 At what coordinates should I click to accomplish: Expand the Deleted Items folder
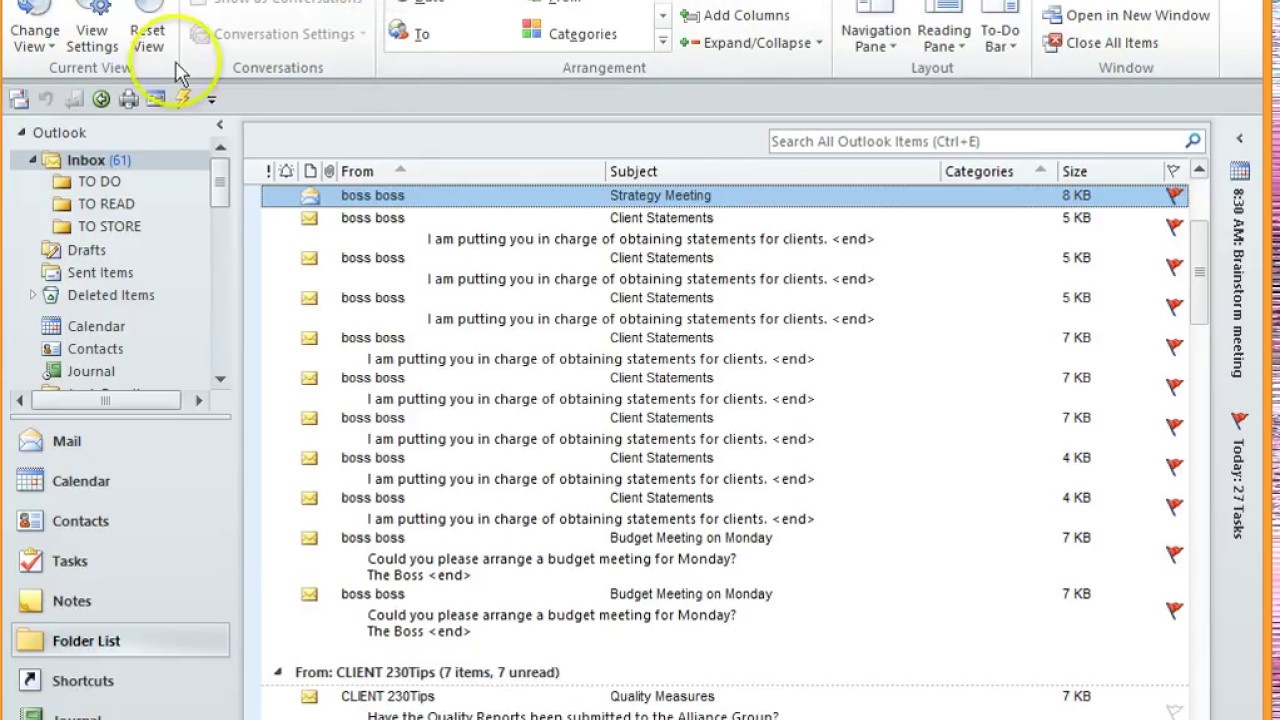[x=32, y=295]
